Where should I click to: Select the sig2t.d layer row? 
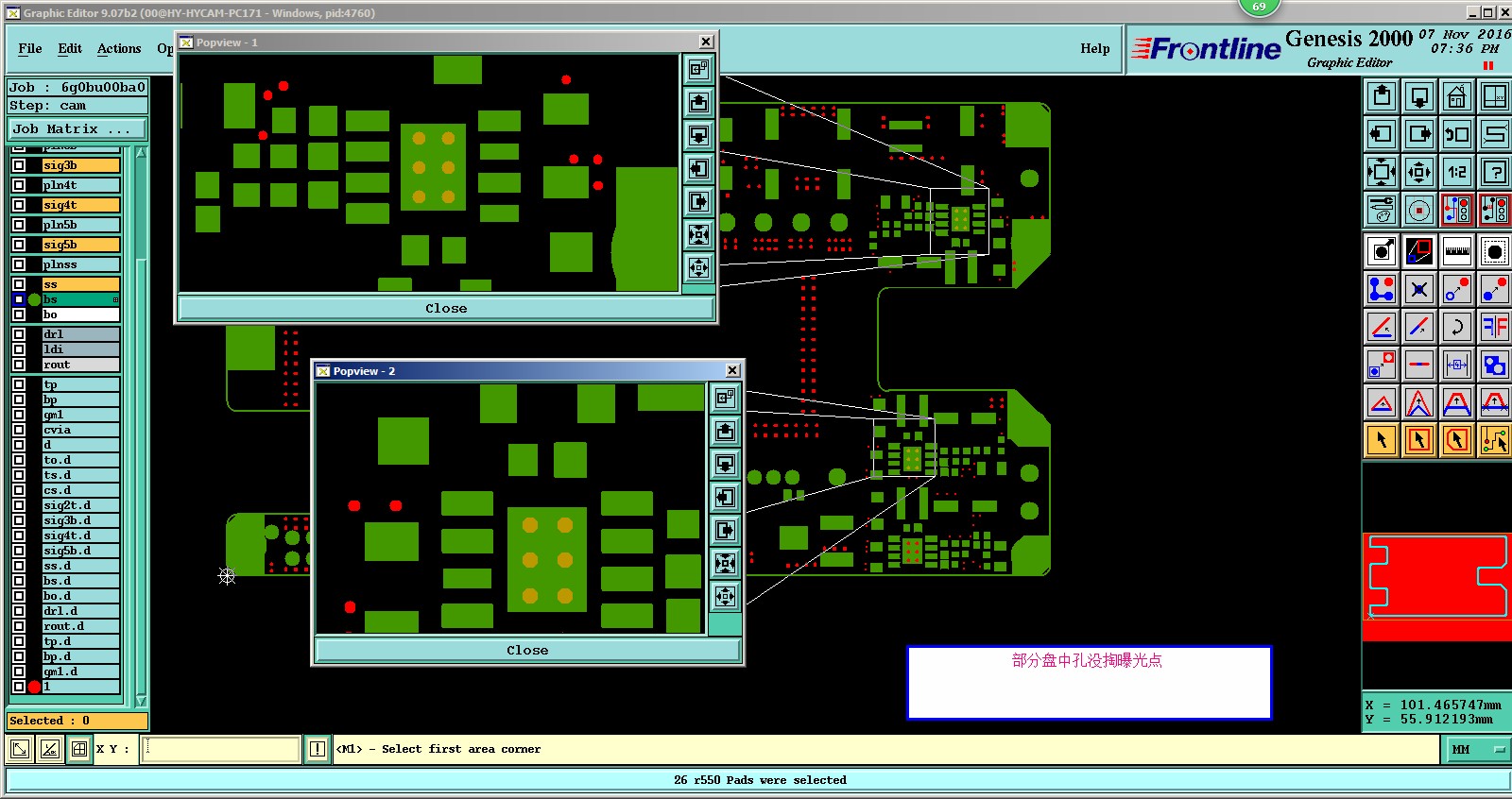click(80, 505)
